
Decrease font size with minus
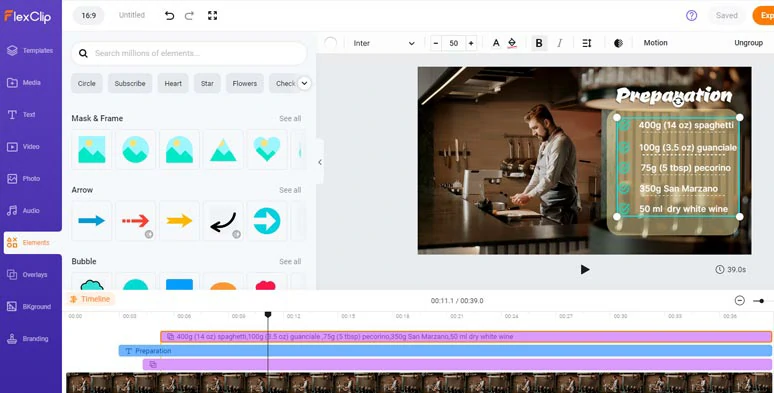click(x=435, y=43)
